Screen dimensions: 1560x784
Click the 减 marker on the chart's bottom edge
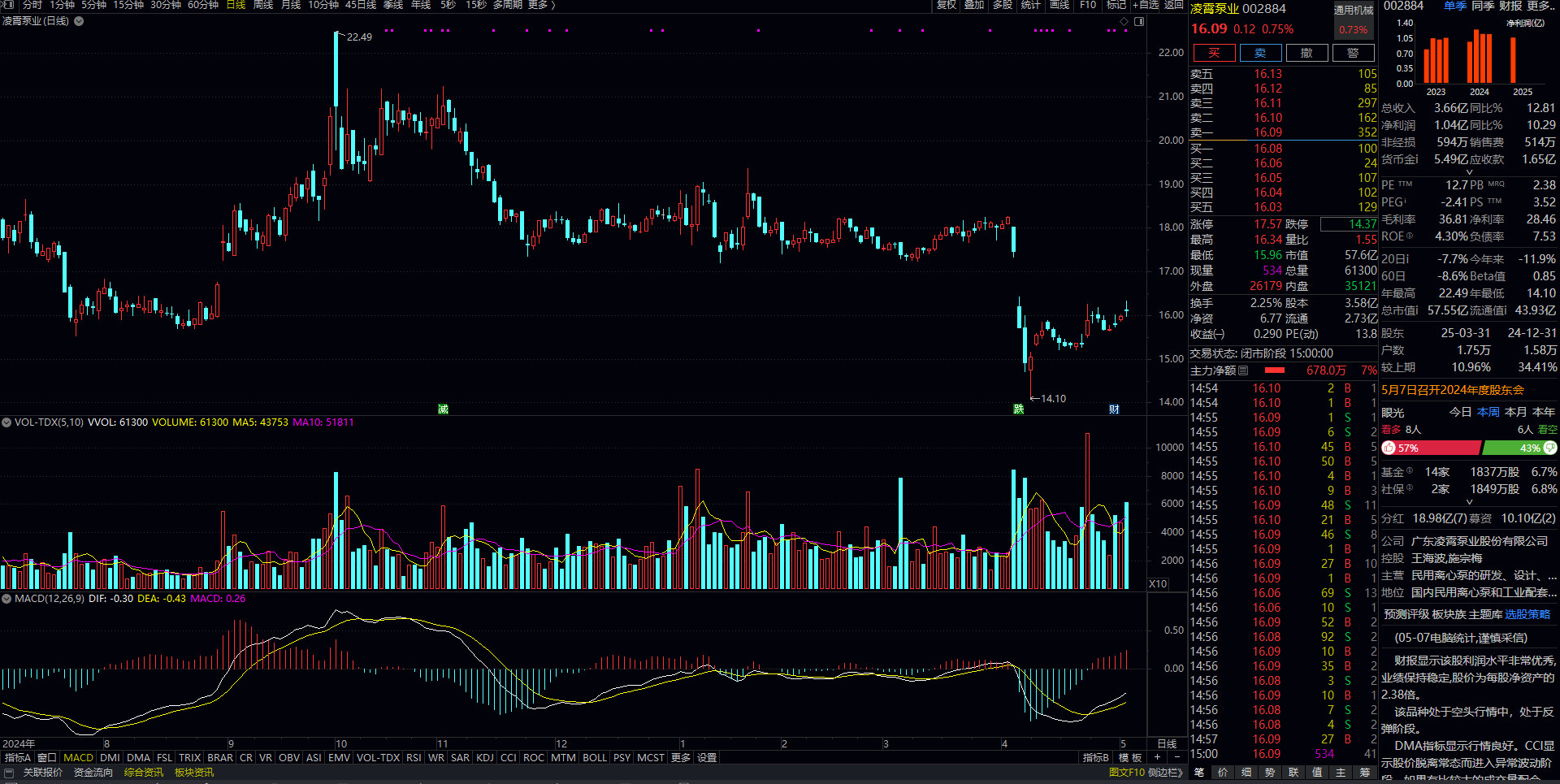[x=443, y=409]
